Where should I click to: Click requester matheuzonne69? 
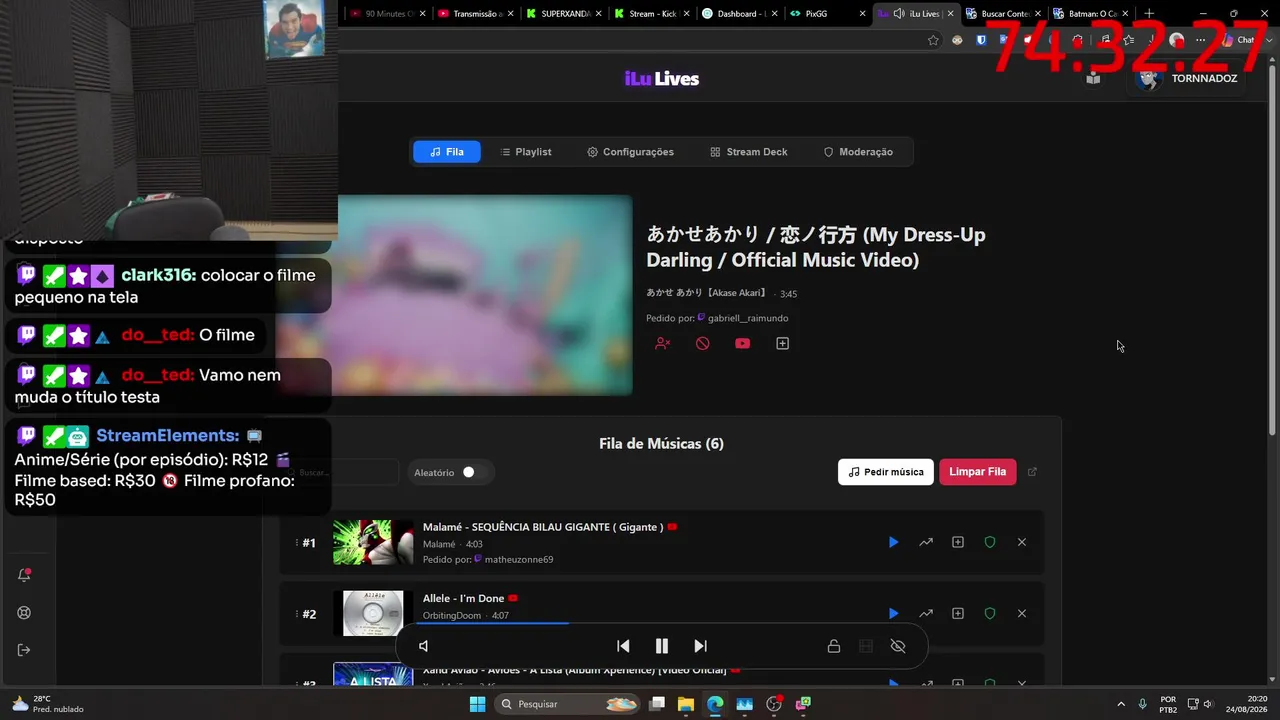click(519, 560)
